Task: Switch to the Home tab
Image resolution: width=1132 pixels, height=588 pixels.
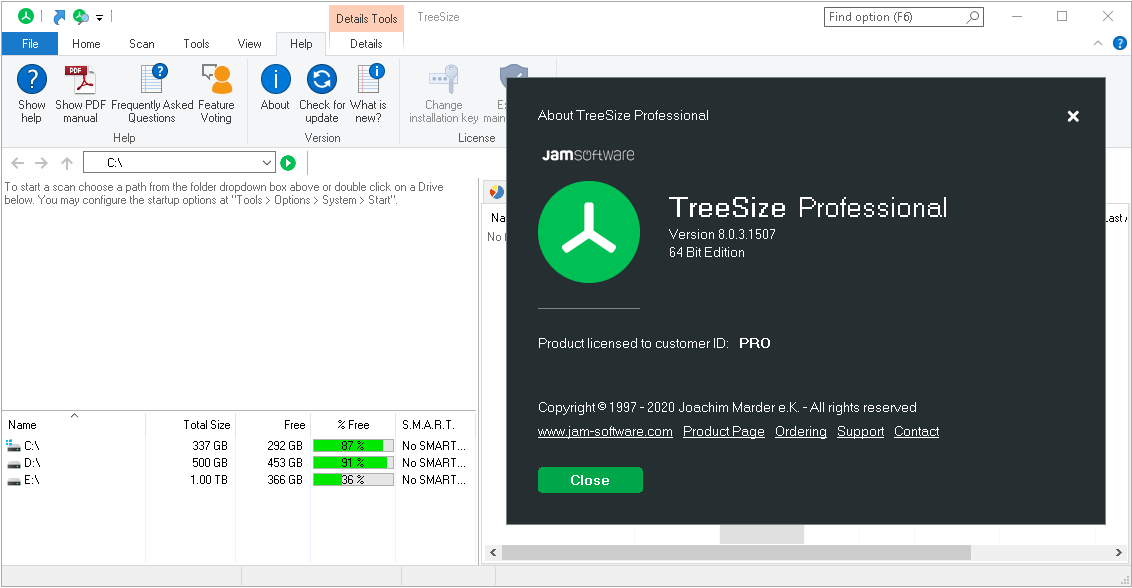Action: pos(86,43)
